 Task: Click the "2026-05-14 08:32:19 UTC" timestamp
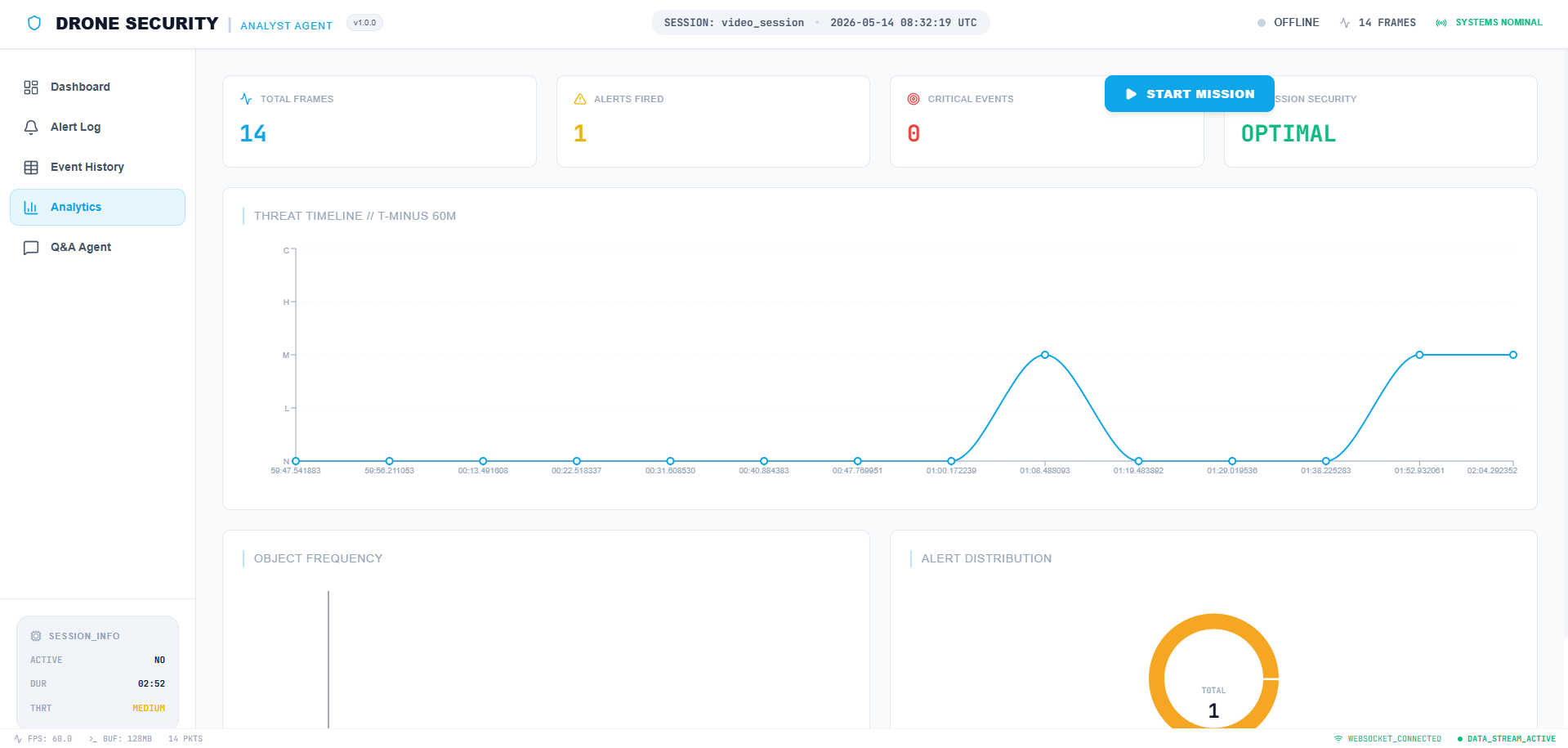tap(904, 23)
